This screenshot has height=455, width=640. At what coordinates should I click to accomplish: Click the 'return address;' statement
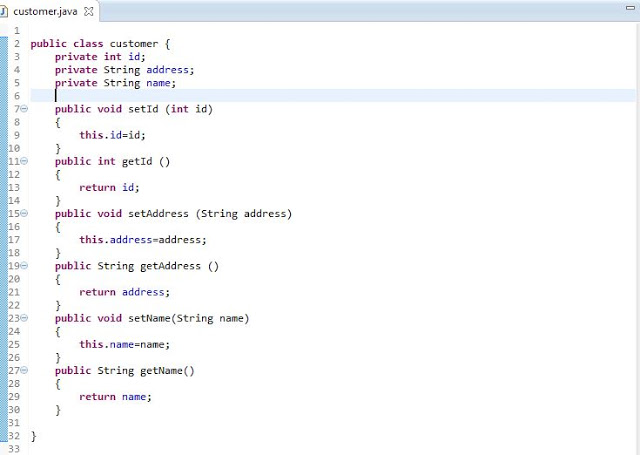point(124,292)
